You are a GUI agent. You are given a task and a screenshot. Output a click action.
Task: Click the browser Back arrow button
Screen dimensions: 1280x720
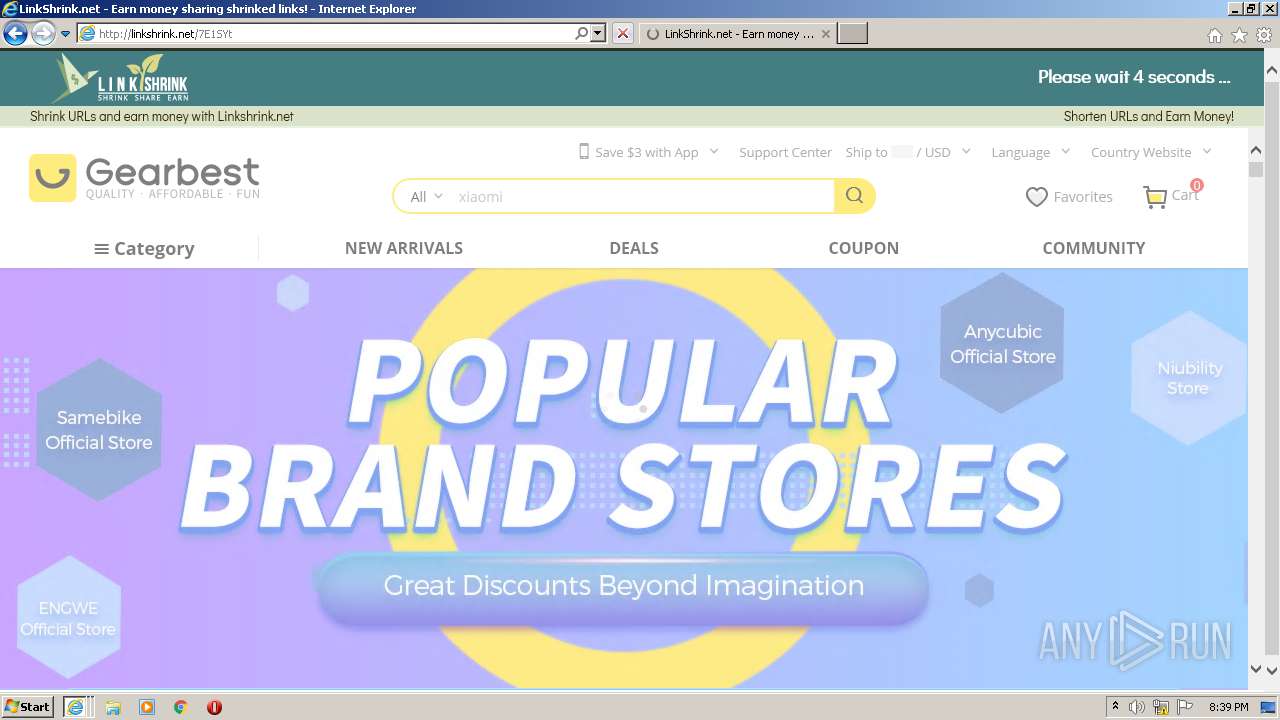[x=15, y=33]
